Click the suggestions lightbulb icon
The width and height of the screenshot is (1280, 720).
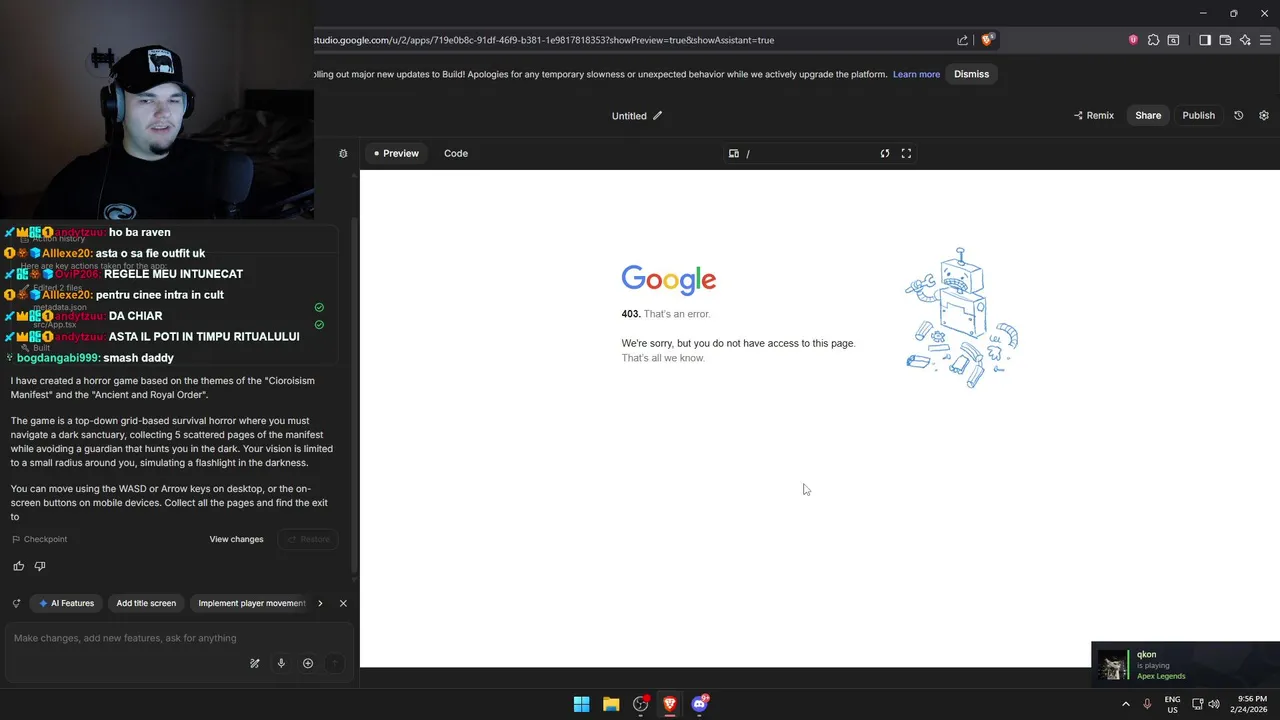click(16, 603)
